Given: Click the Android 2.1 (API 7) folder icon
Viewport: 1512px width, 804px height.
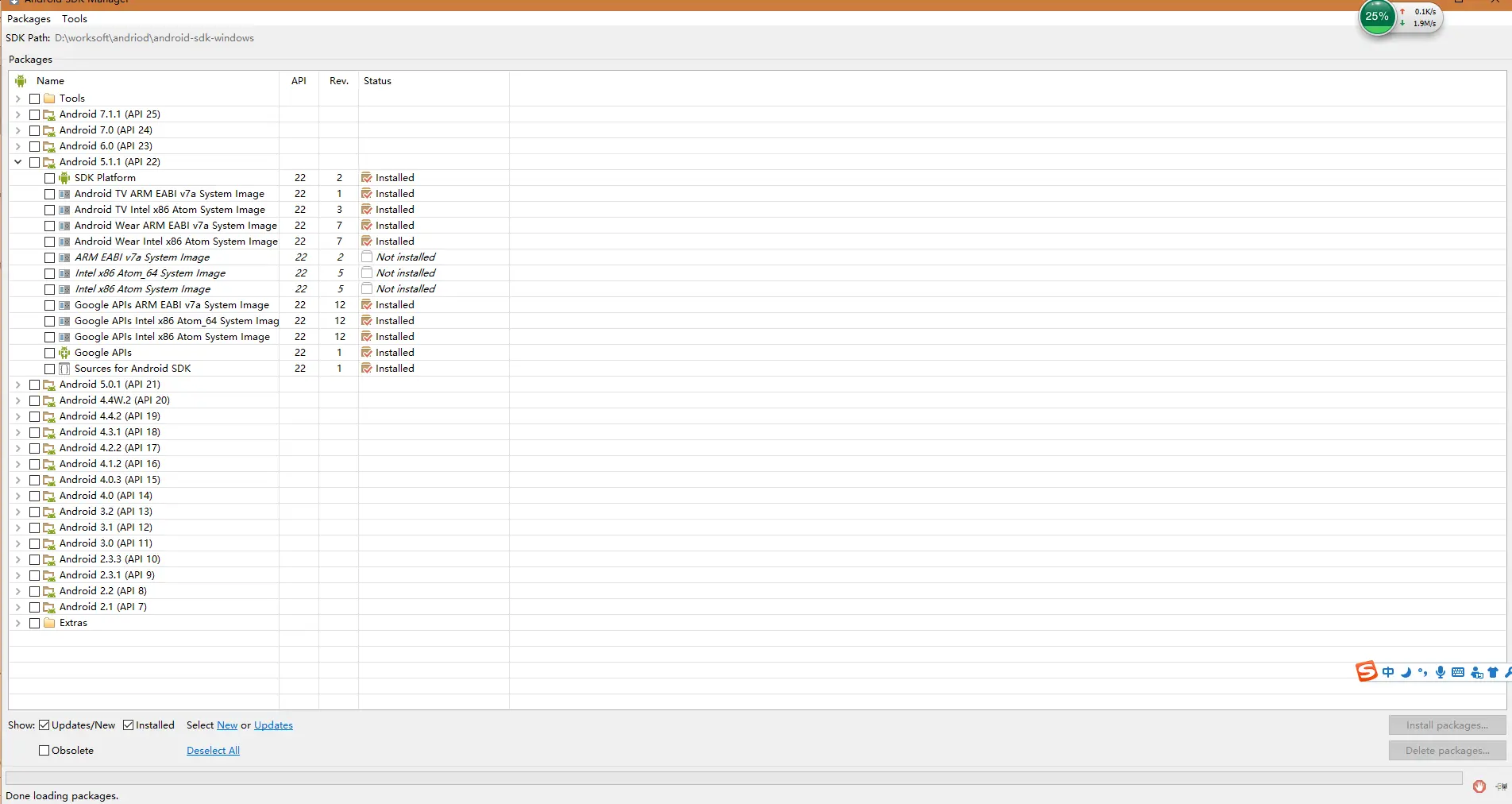Looking at the screenshot, I should (x=49, y=607).
